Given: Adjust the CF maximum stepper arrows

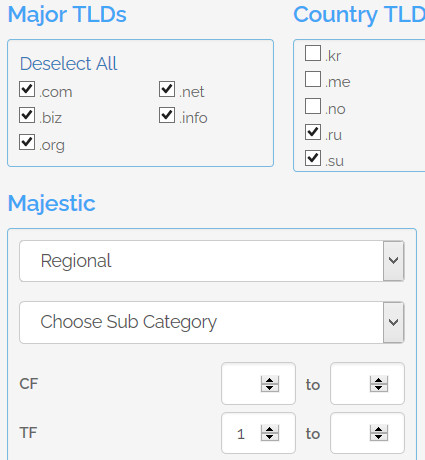Looking at the screenshot, I should tap(379, 384).
